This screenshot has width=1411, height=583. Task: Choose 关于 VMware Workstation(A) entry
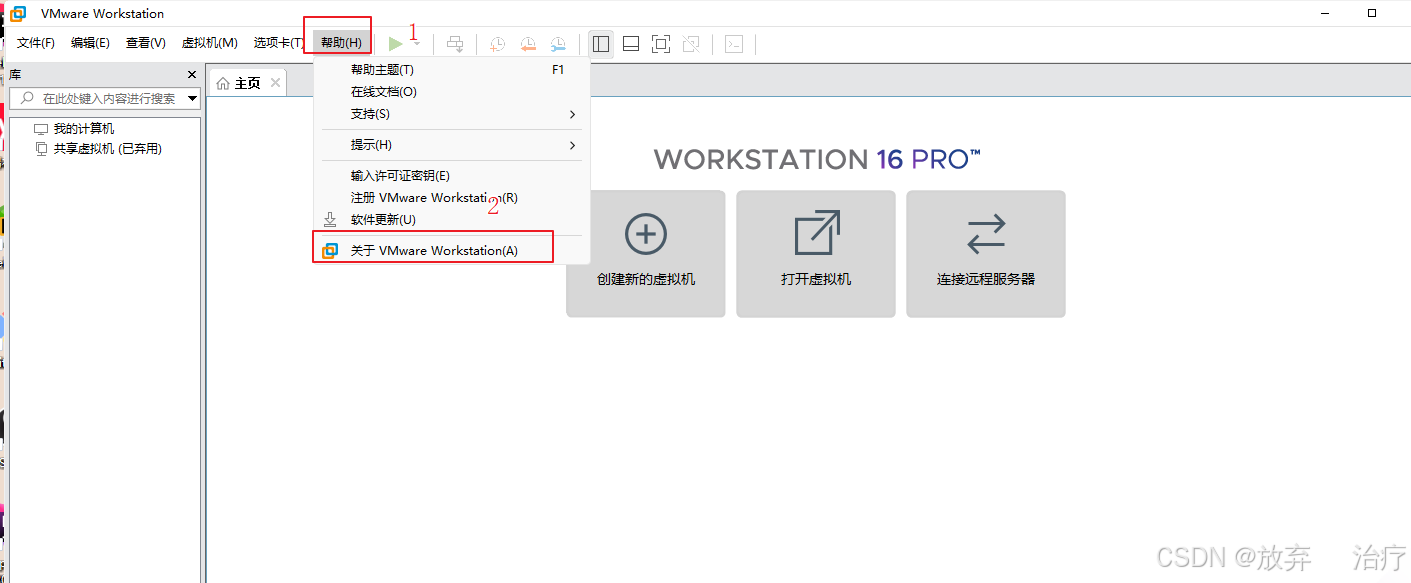(x=452, y=251)
